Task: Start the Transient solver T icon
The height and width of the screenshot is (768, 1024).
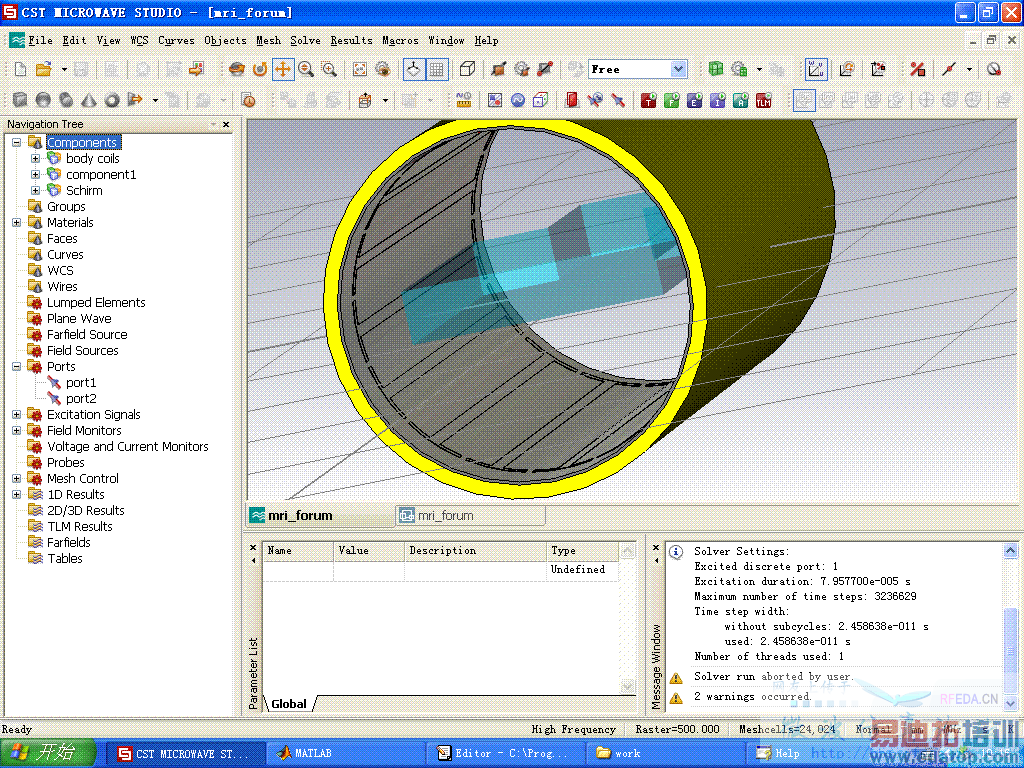Action: (648, 100)
